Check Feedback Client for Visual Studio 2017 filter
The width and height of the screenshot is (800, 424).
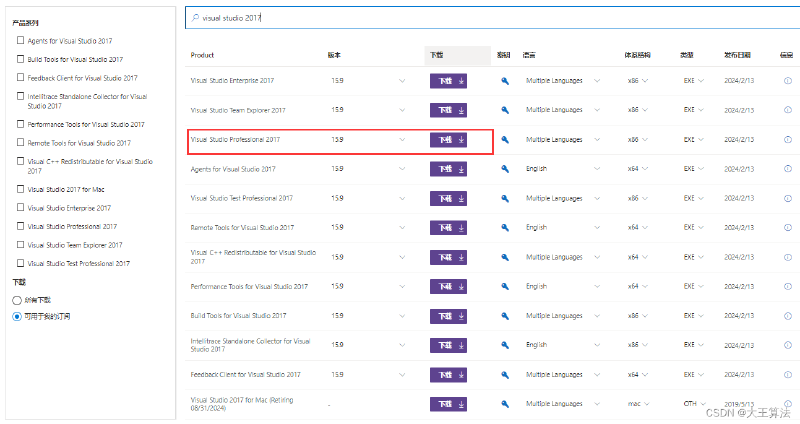pyautogui.click(x=20, y=77)
